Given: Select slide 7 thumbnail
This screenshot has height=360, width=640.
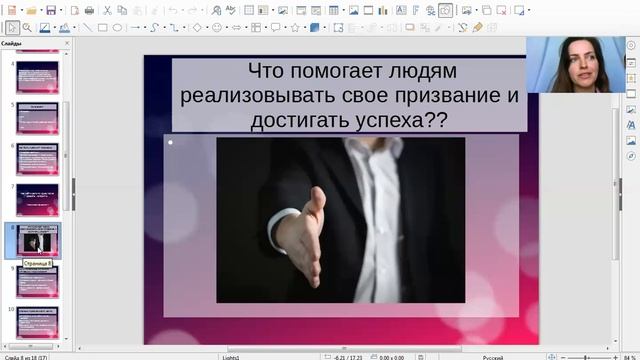Looking at the screenshot, I should 37,200.
